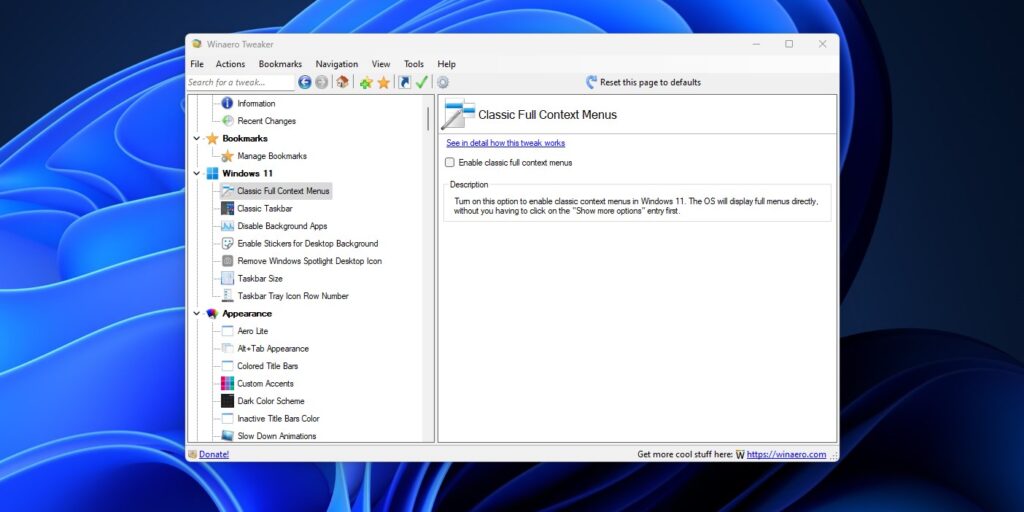Select 'Taskbar Size' text in tree

(x=260, y=278)
